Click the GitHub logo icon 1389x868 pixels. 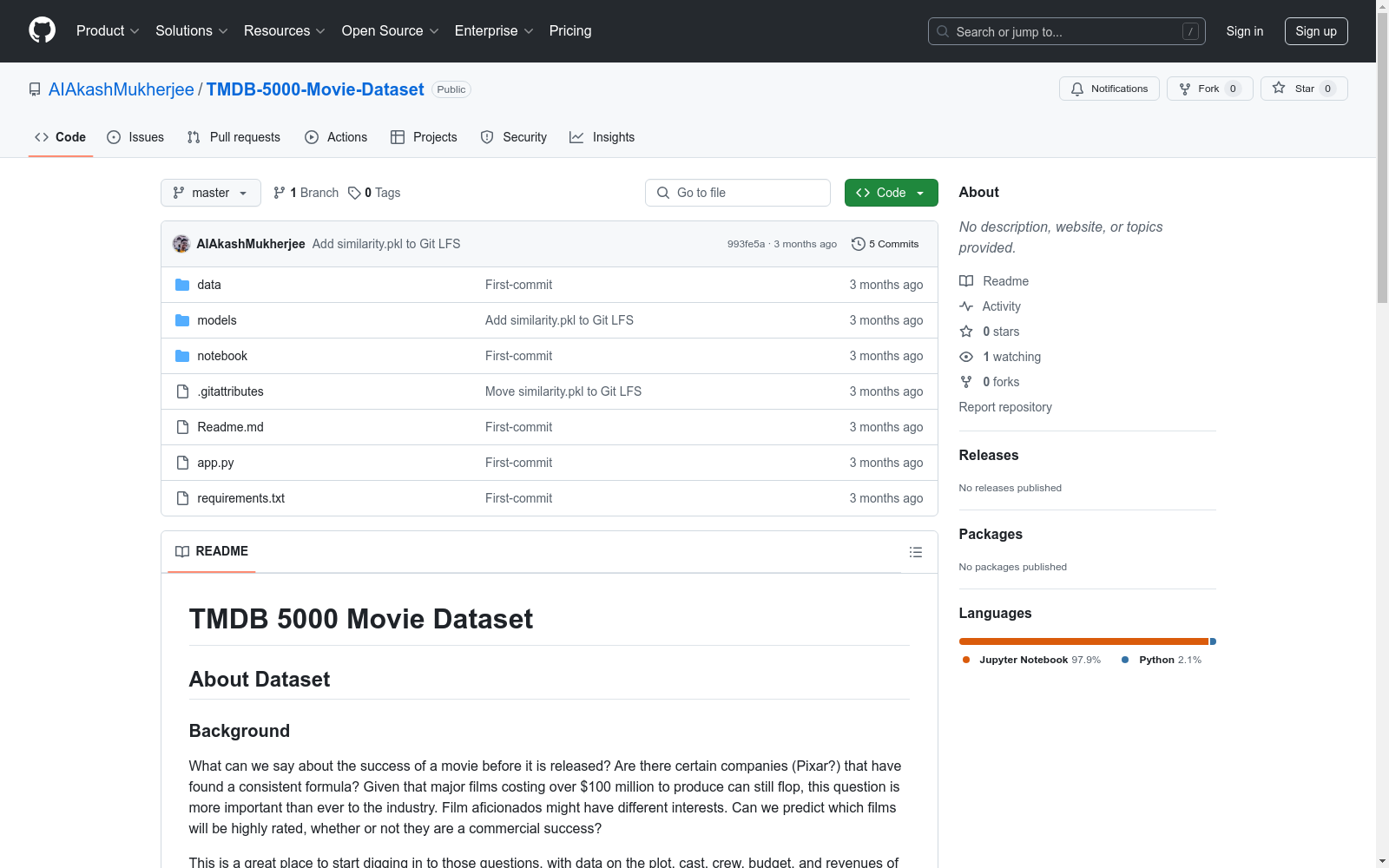point(42,30)
